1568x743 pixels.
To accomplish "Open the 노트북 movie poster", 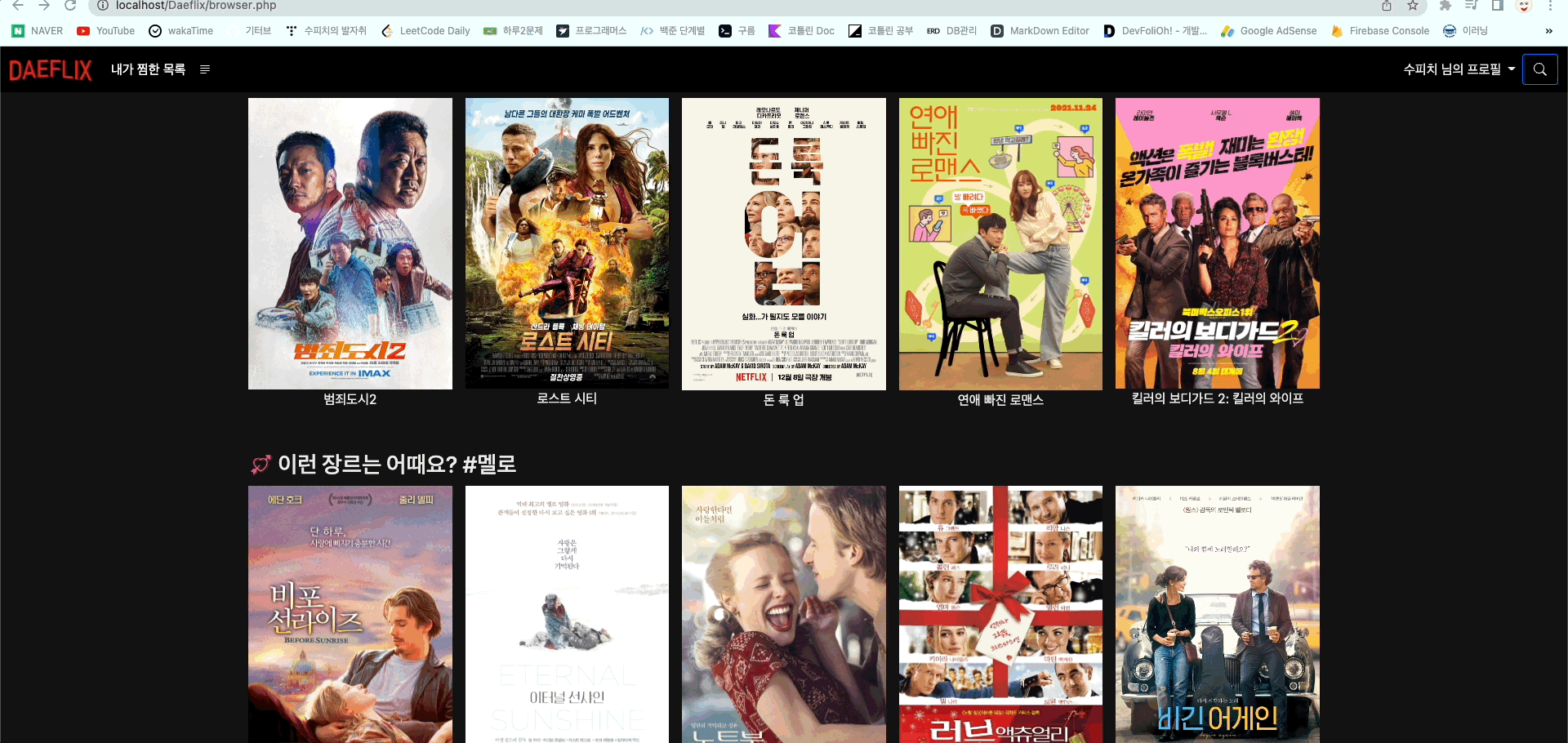I will (784, 615).
